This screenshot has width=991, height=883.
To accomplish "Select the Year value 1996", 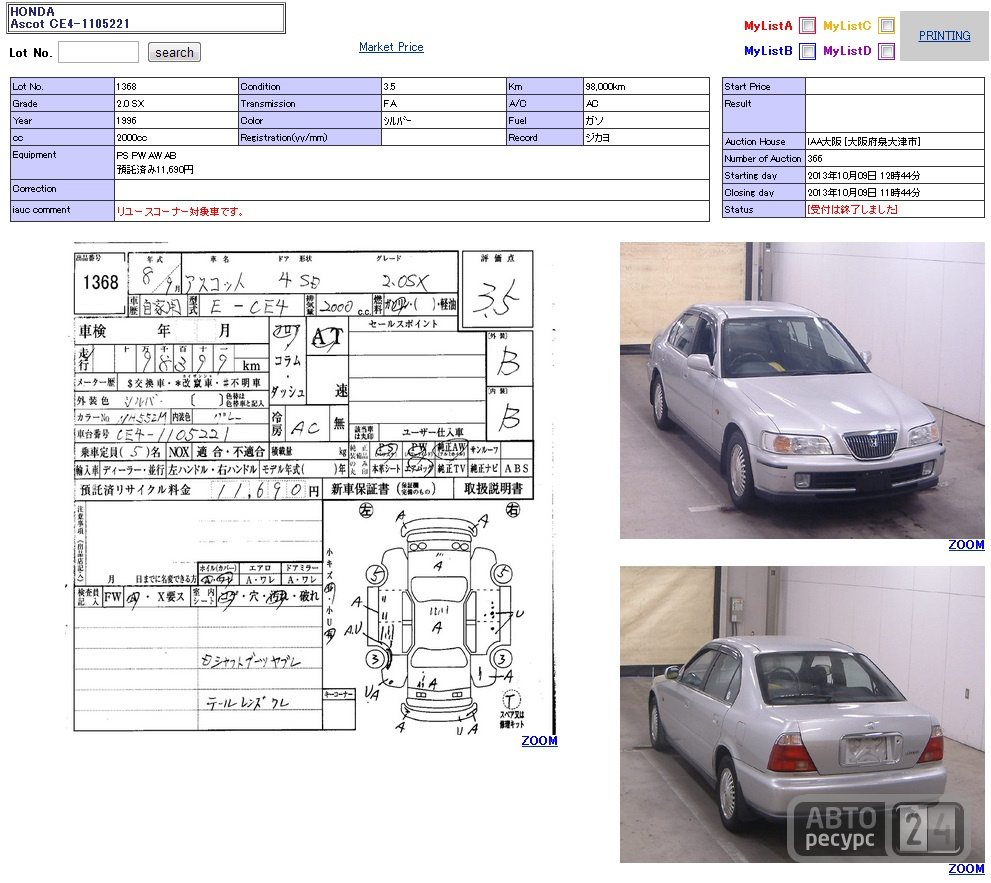I will point(126,121).
